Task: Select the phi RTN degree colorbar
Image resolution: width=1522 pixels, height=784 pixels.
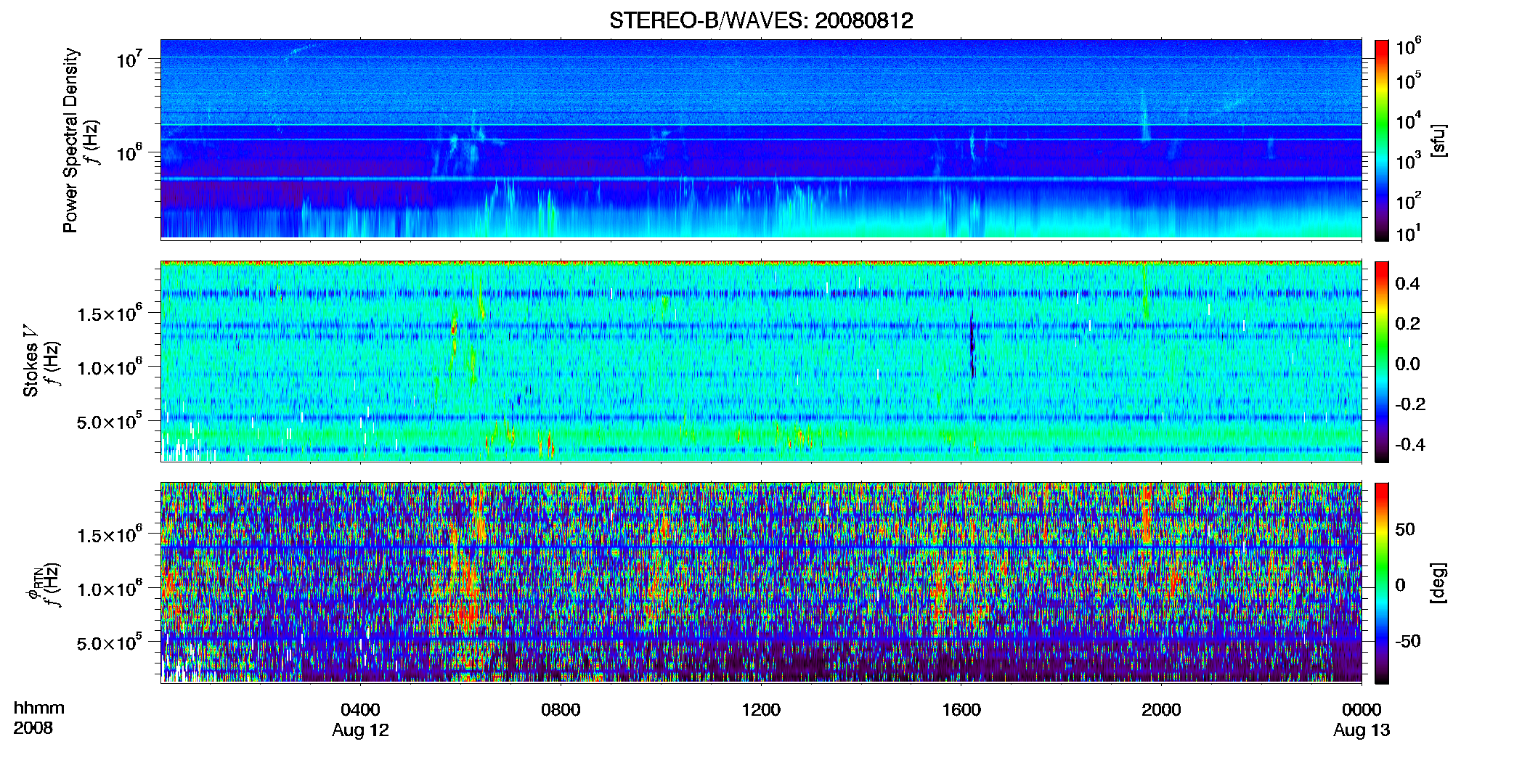Action: 1382,583
